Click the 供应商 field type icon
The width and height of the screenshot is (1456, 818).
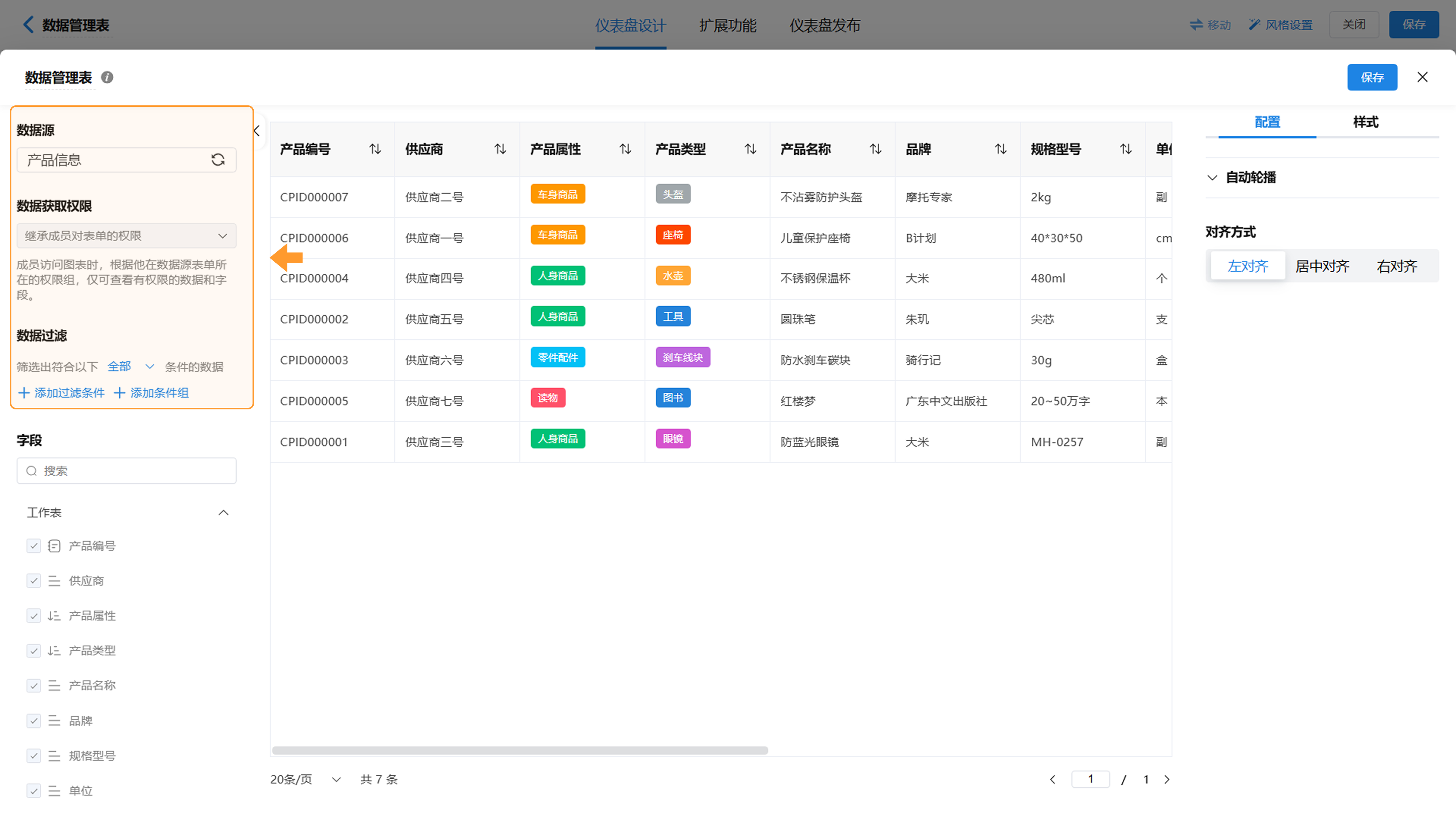tap(54, 581)
